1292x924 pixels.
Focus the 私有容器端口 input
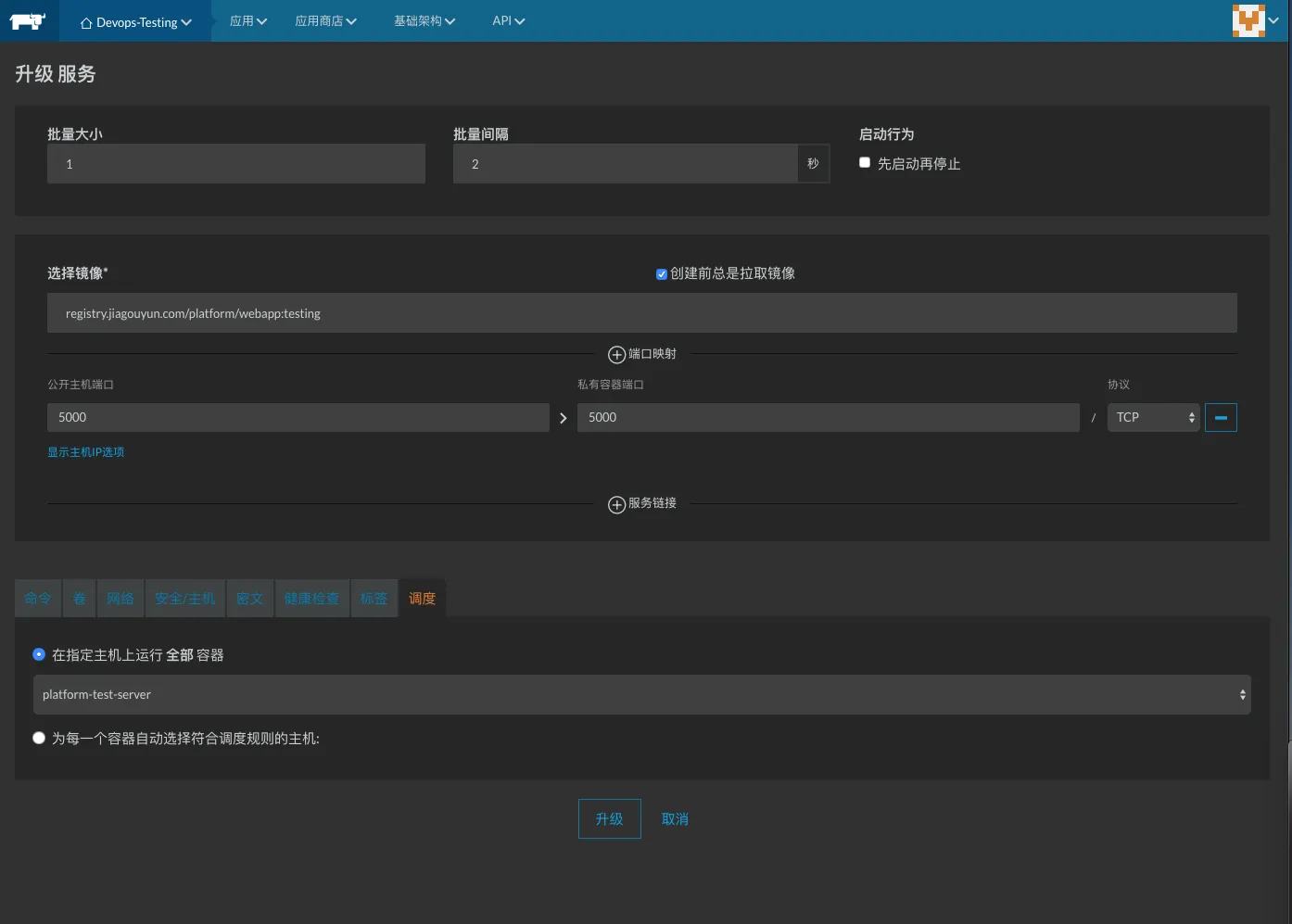(x=829, y=417)
